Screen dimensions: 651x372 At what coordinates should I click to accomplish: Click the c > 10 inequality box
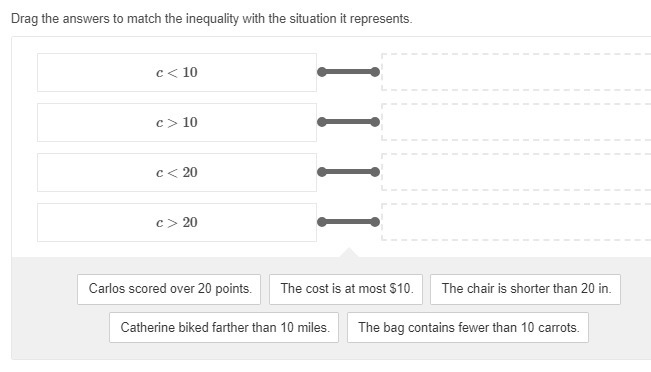[177, 122]
